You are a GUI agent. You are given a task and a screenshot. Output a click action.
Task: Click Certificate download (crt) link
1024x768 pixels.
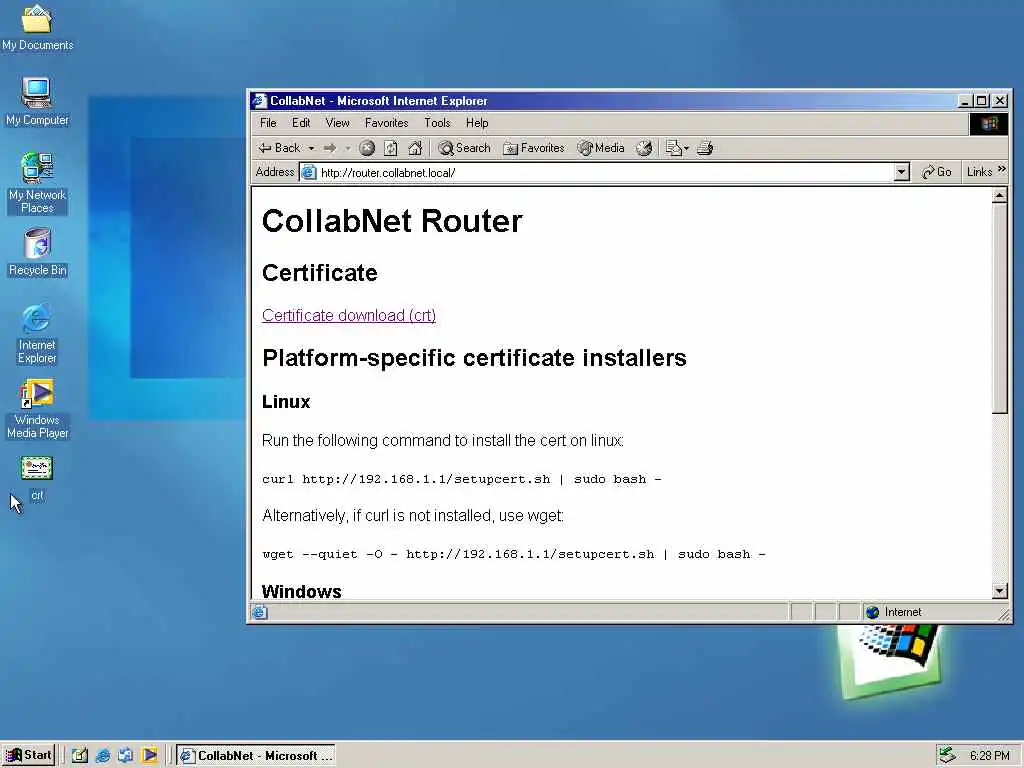coord(349,315)
